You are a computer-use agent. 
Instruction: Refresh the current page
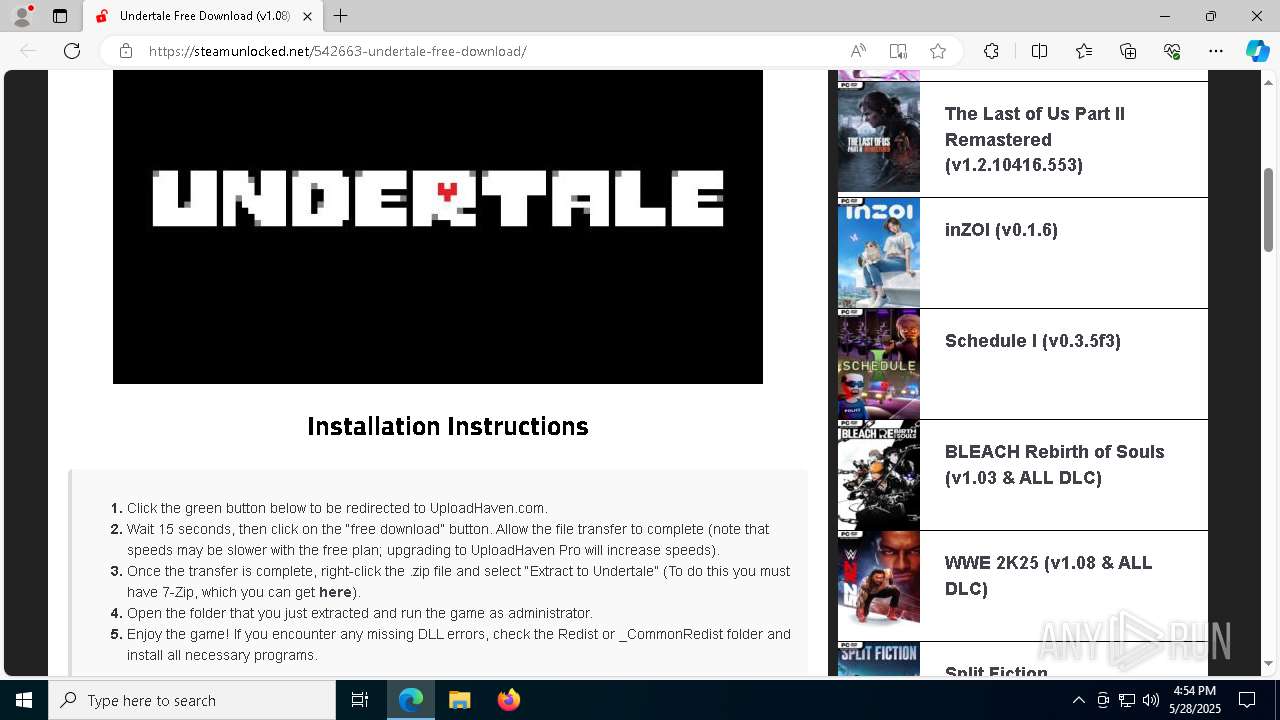coord(72,51)
